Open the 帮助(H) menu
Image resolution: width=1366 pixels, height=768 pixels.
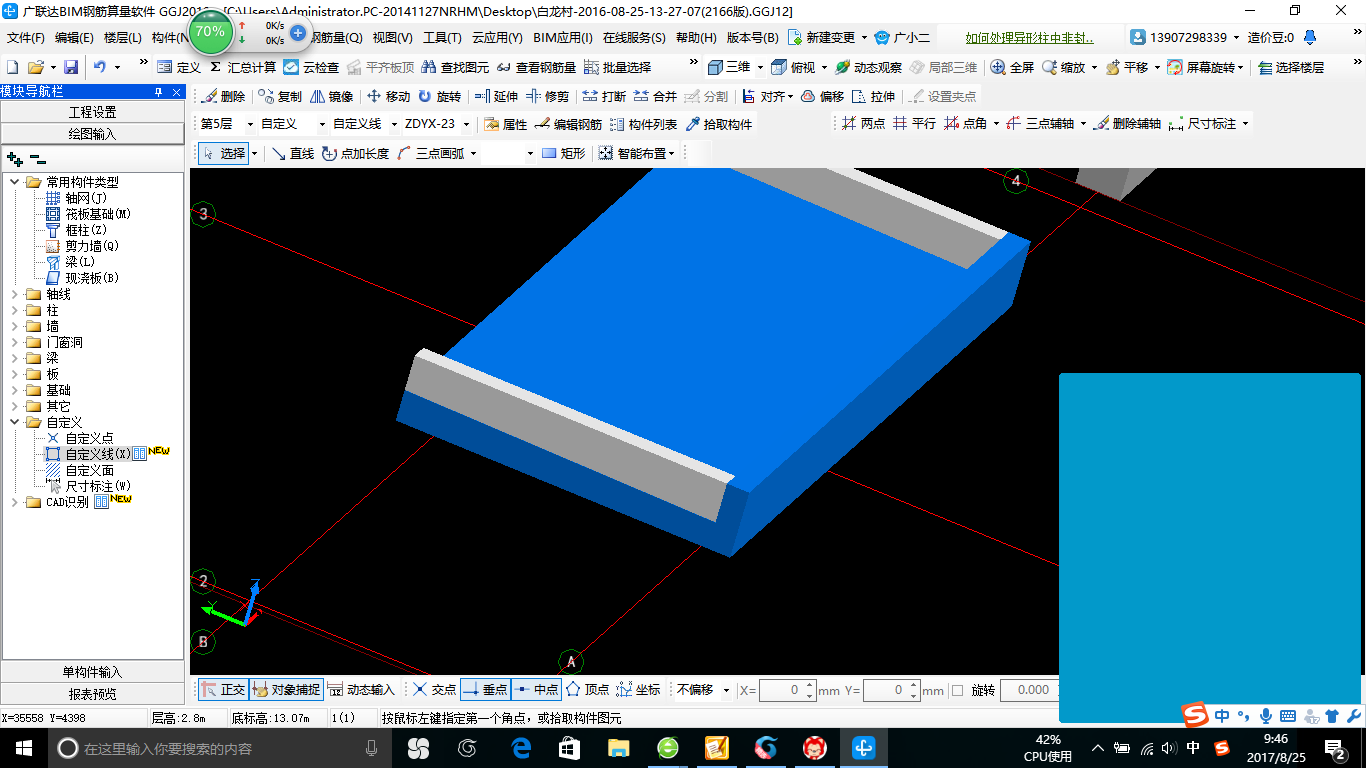696,38
